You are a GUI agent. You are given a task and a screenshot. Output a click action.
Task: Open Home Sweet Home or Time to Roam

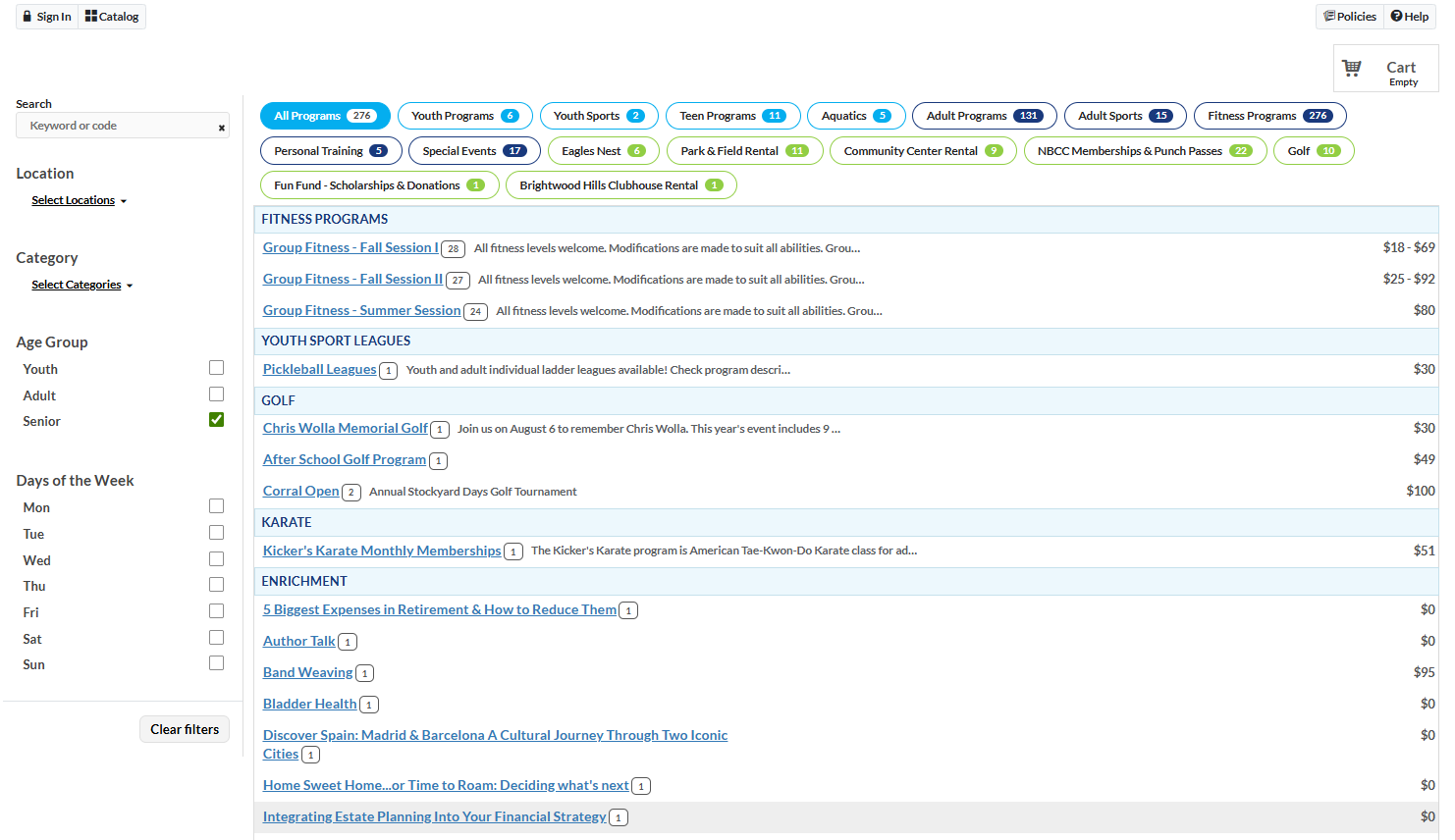click(446, 785)
